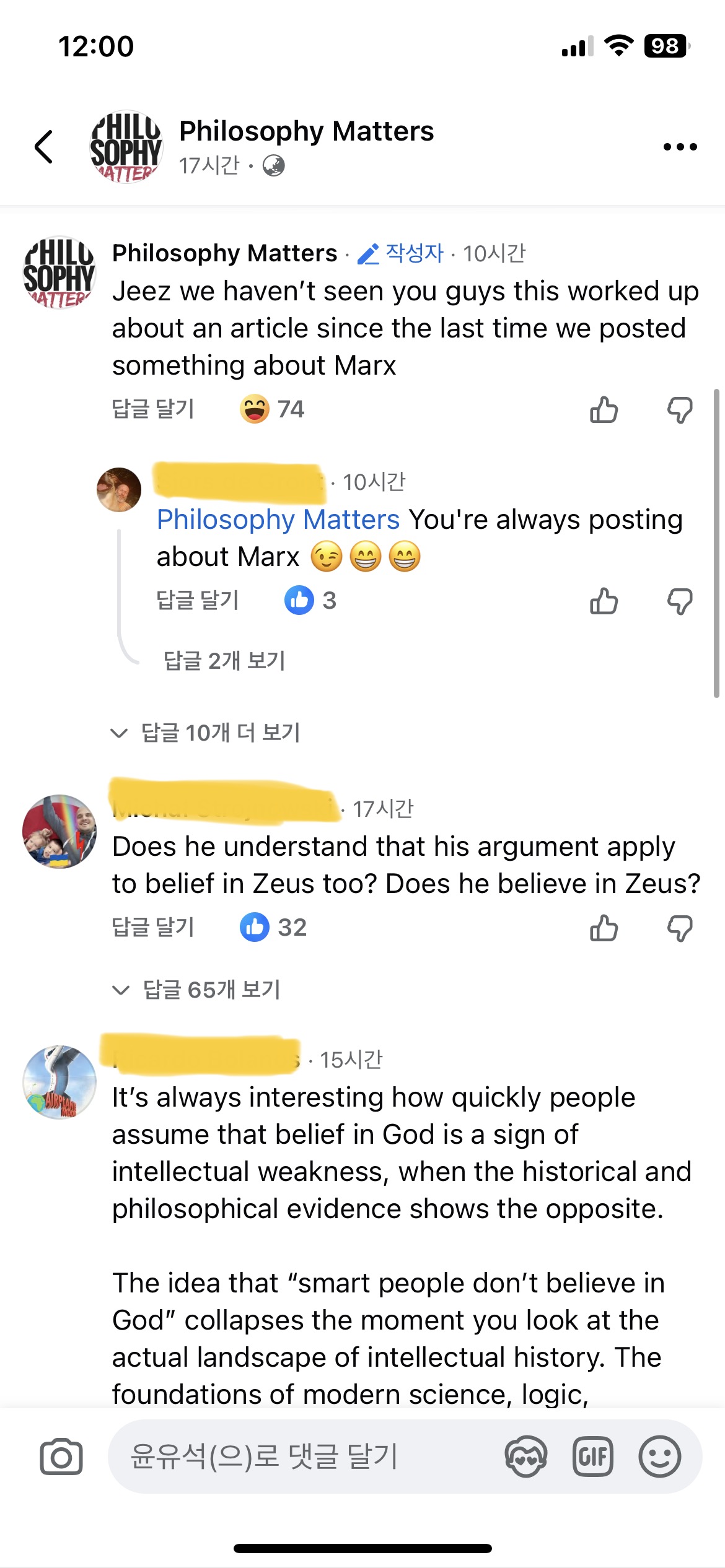Expand '답글 10개 더 보기' replies
This screenshot has height=1568, width=725.
click(x=220, y=733)
